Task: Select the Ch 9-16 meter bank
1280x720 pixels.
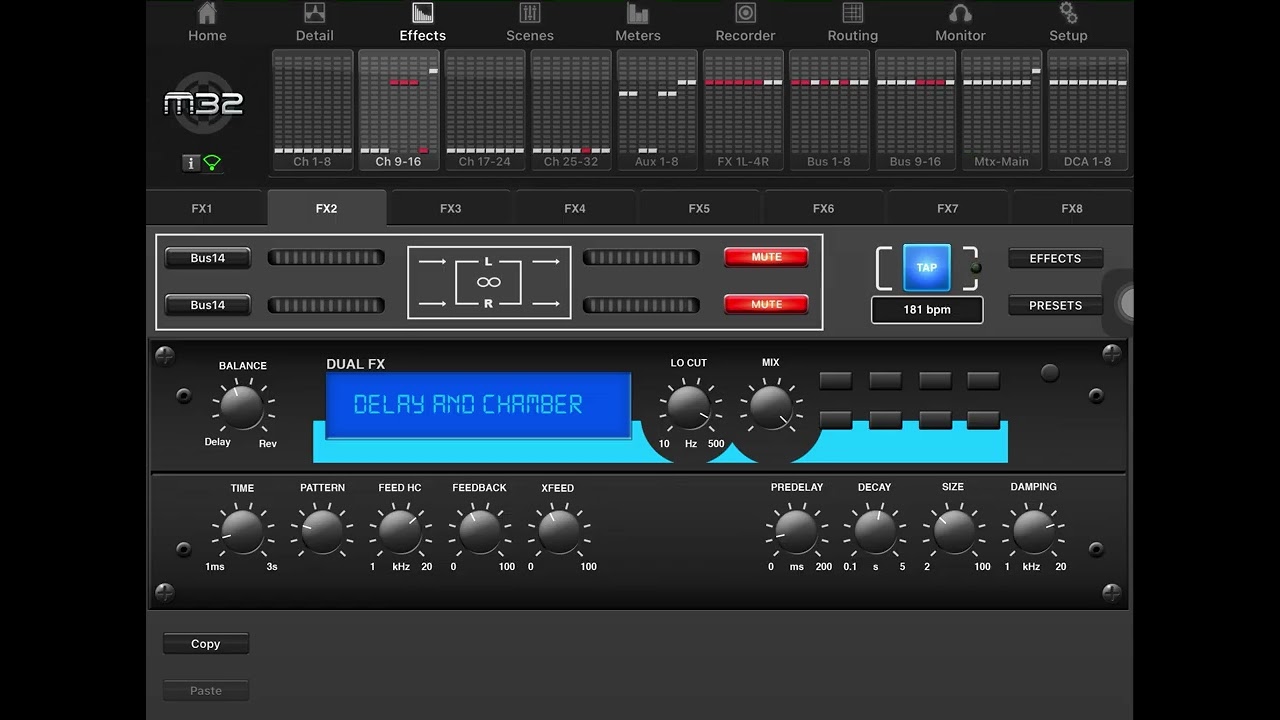Action: [399, 110]
